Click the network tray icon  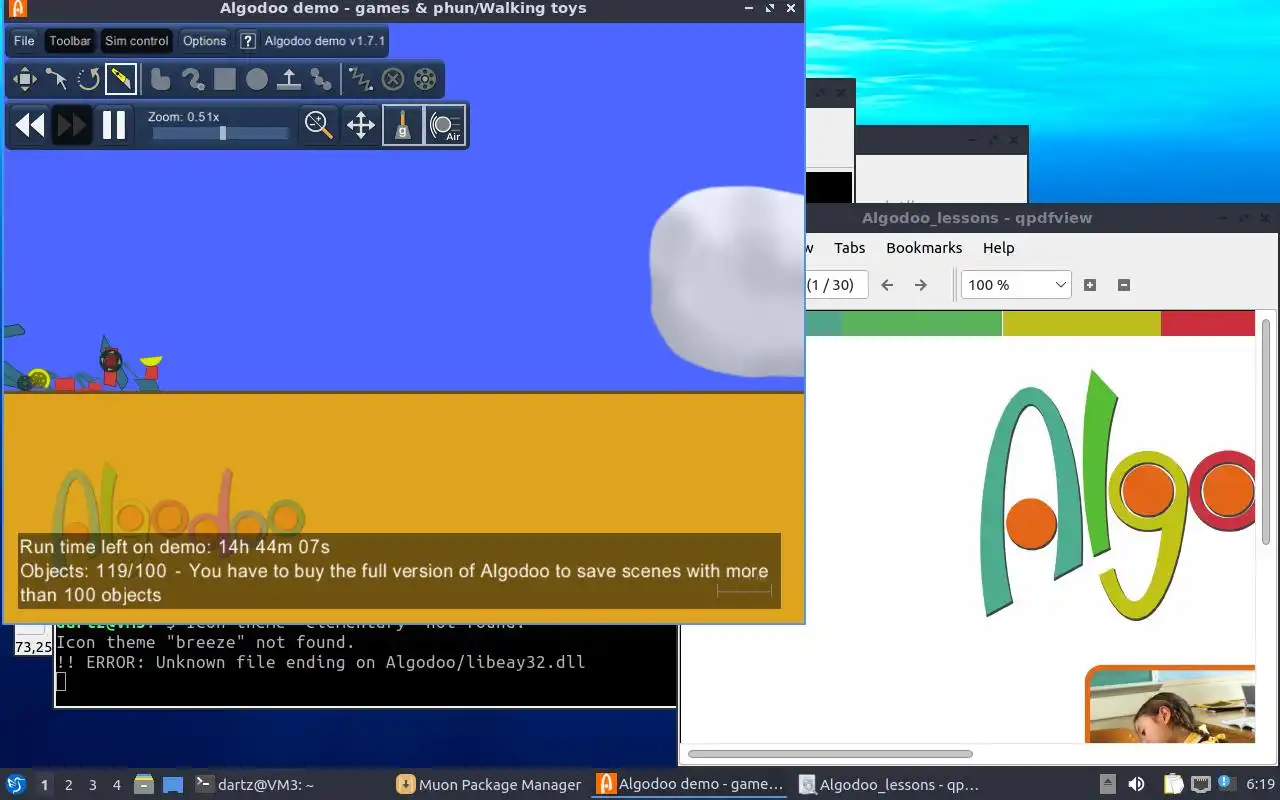1200,784
